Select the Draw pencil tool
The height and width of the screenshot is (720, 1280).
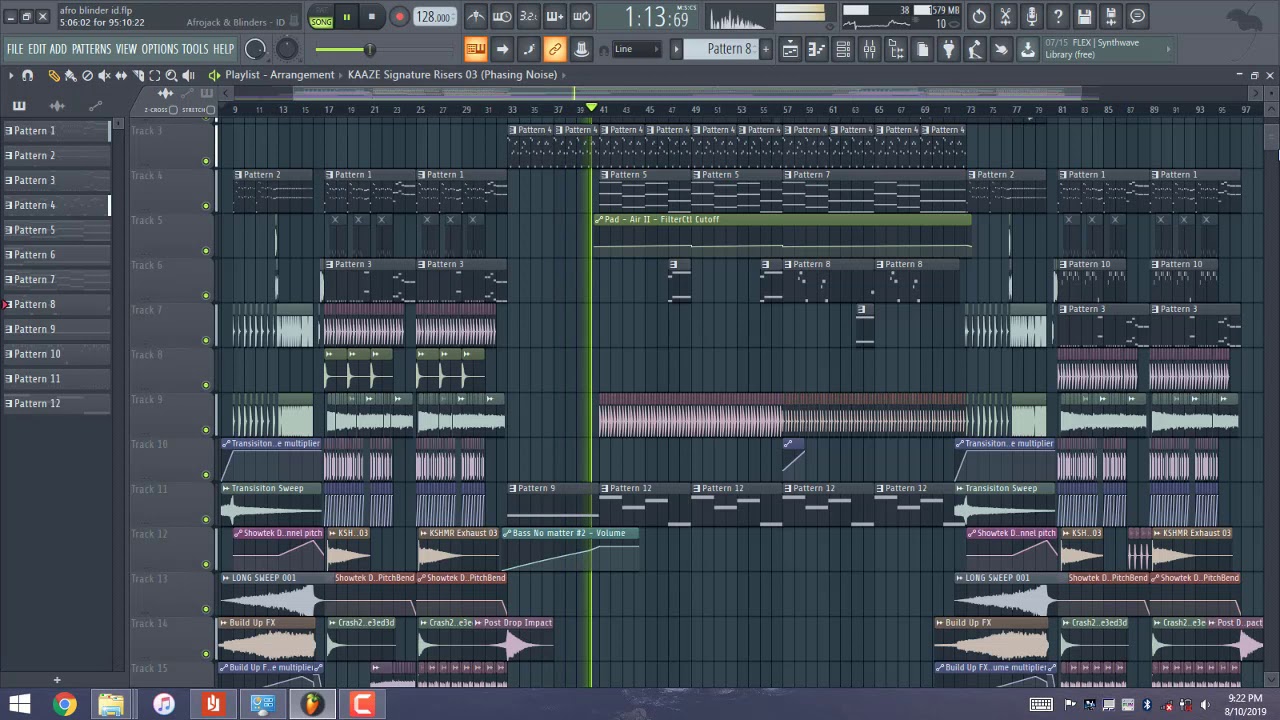[54, 75]
